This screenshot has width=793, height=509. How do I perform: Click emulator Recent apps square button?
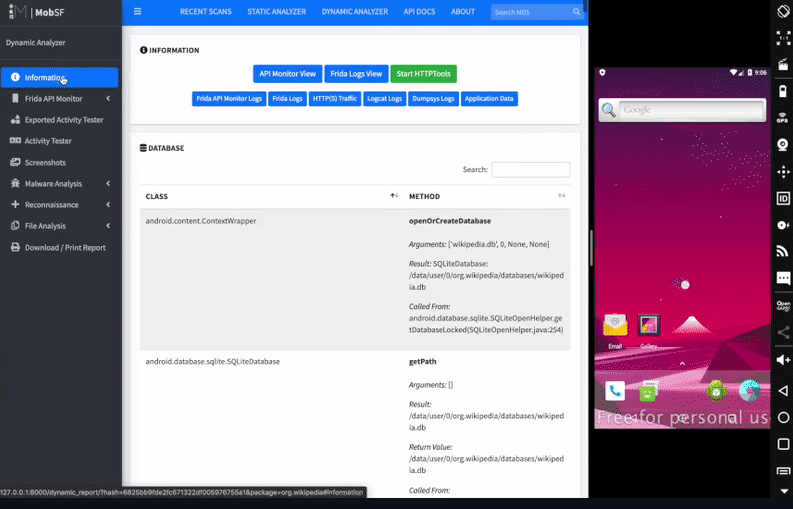click(783, 444)
